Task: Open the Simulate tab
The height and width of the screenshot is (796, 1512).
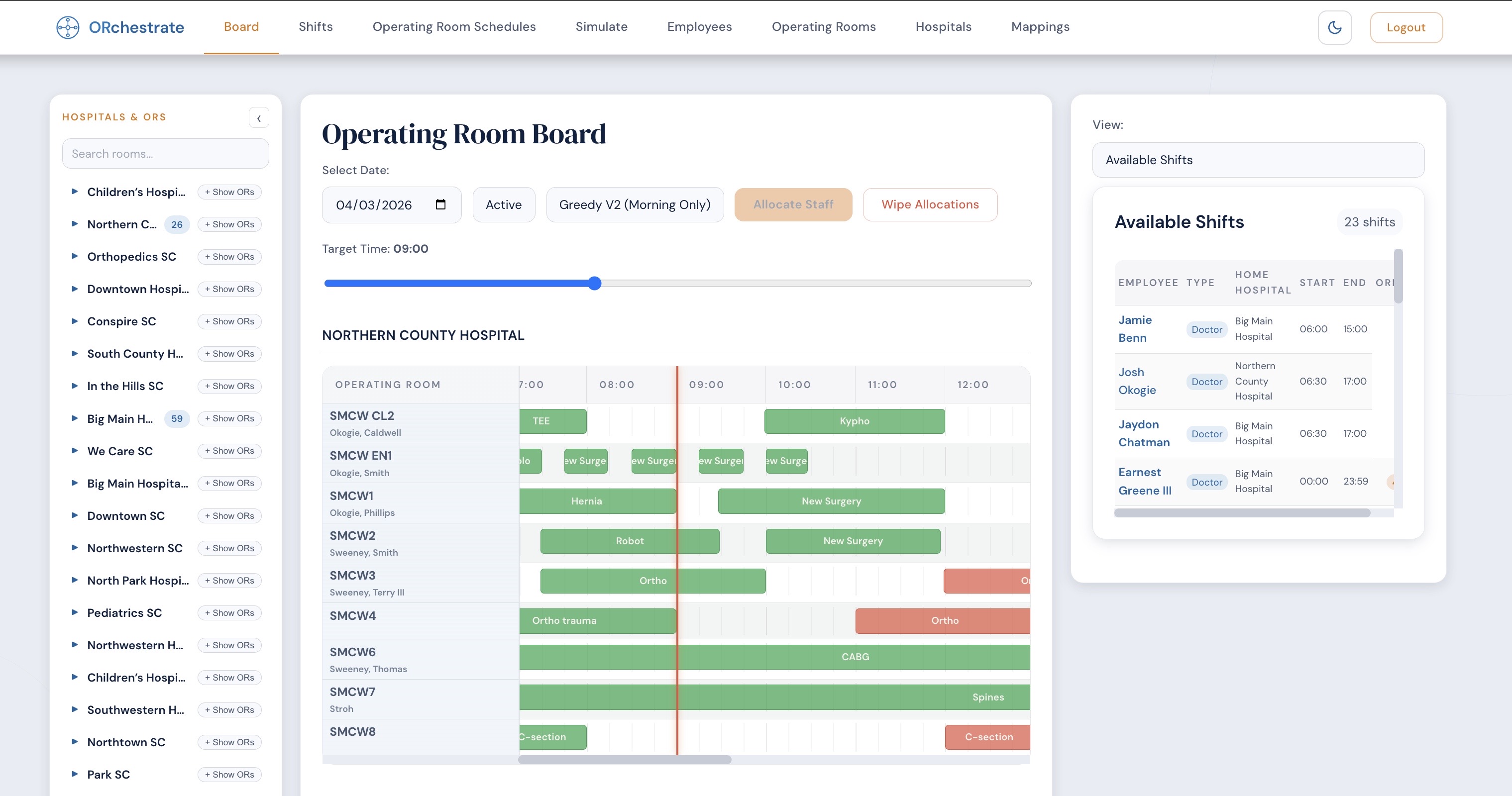Action: point(601,26)
